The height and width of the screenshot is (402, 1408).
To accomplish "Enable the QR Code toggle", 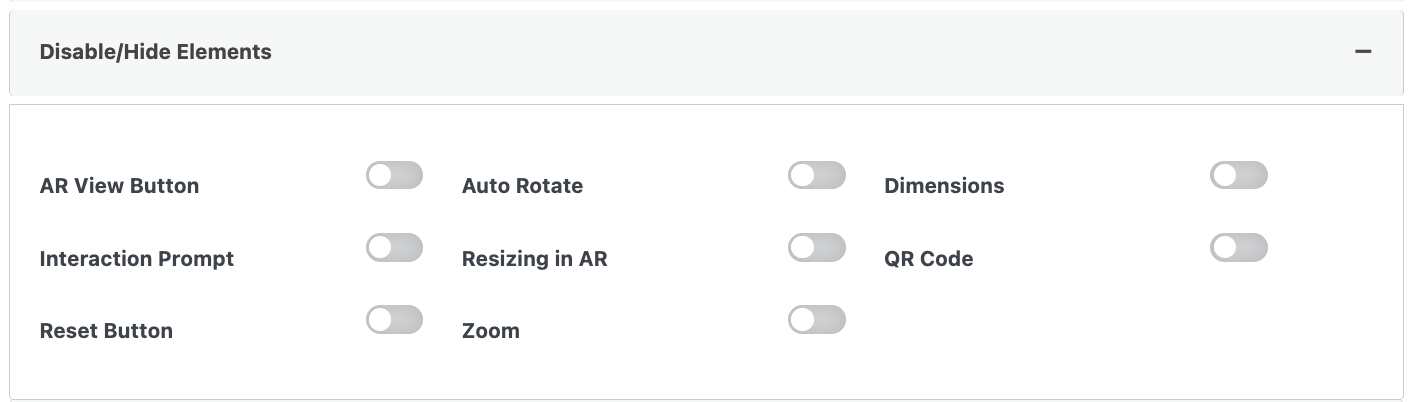I will coord(1238,248).
